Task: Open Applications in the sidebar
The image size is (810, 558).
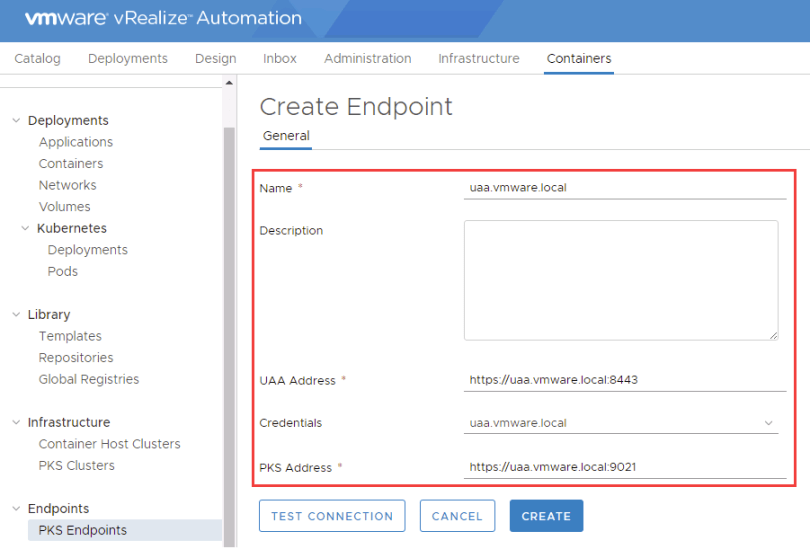Action: click(76, 142)
